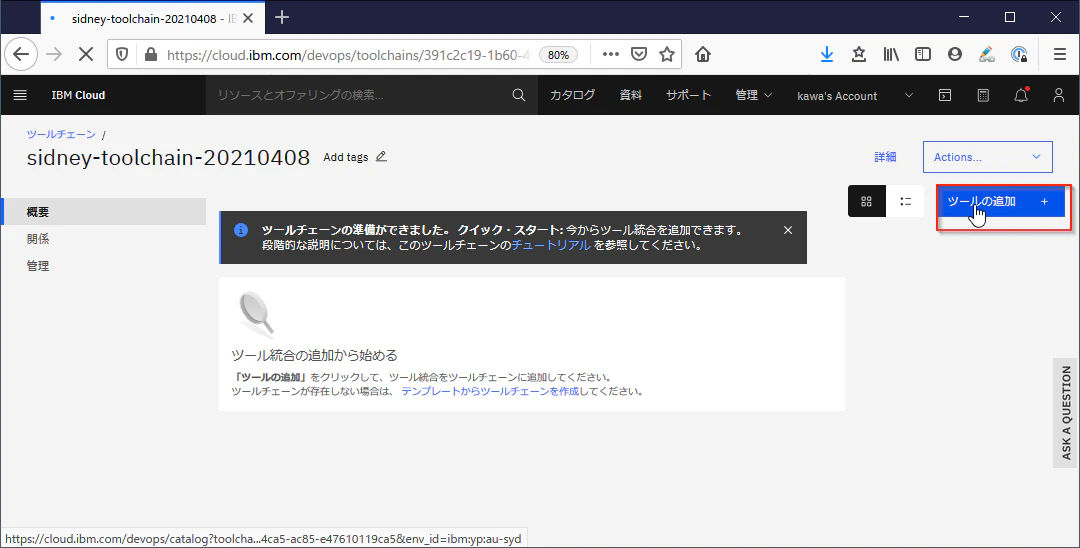The width and height of the screenshot is (1080, 548).
Task: Click the pencil extension icon in toolbar
Action: coord(986,54)
